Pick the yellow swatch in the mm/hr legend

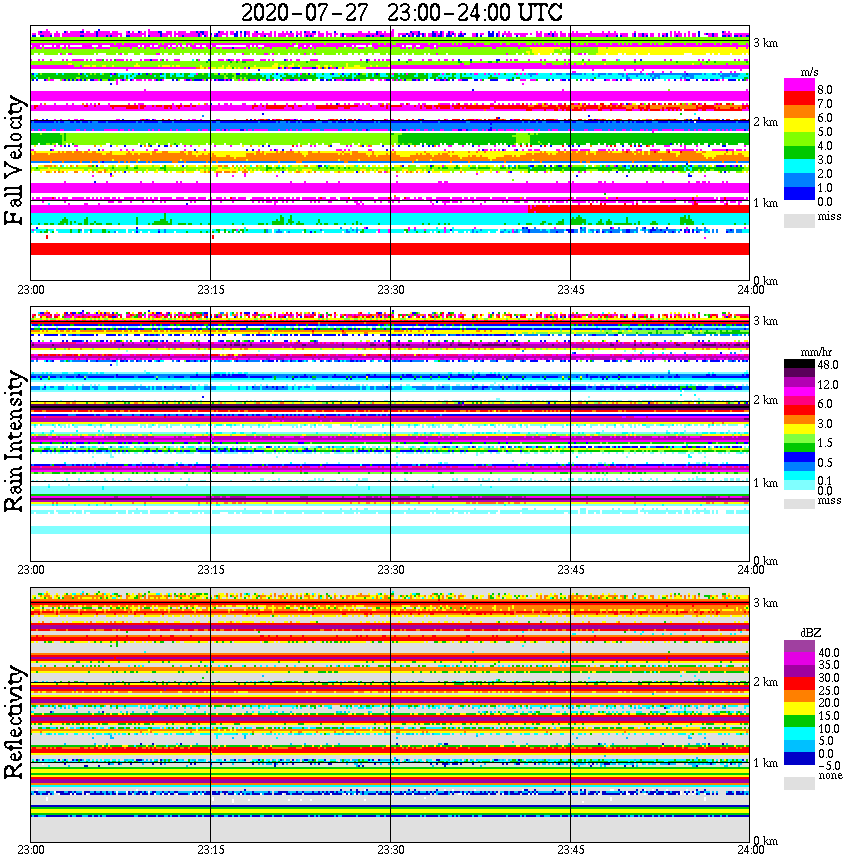pyautogui.click(x=799, y=429)
